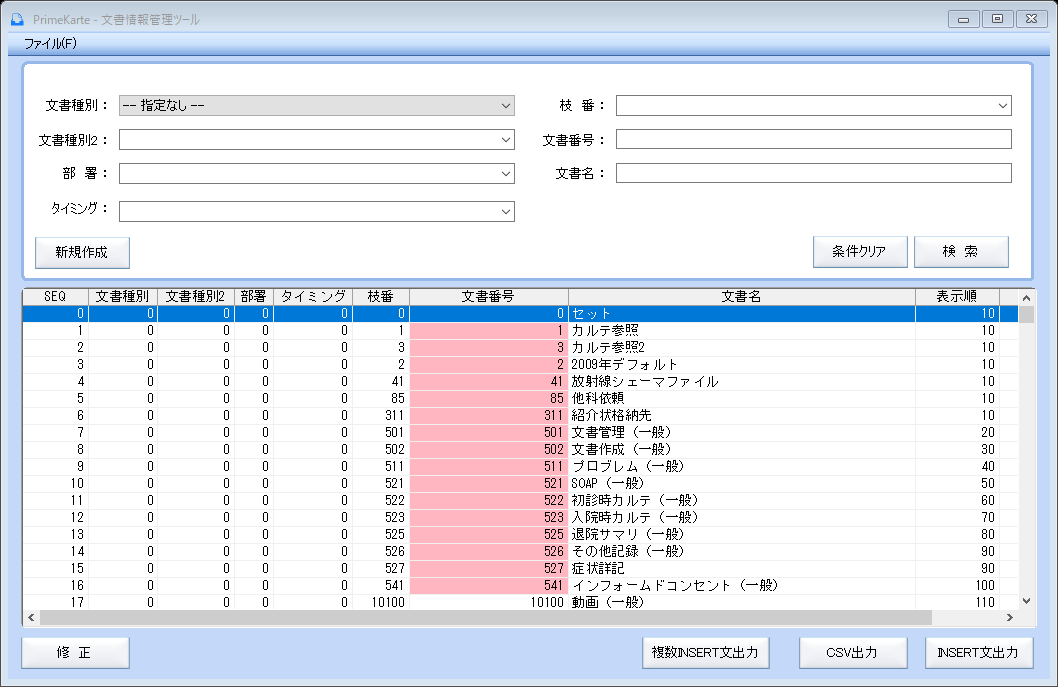Click the vertical scrollbar up arrow

pyautogui.click(x=1026, y=298)
